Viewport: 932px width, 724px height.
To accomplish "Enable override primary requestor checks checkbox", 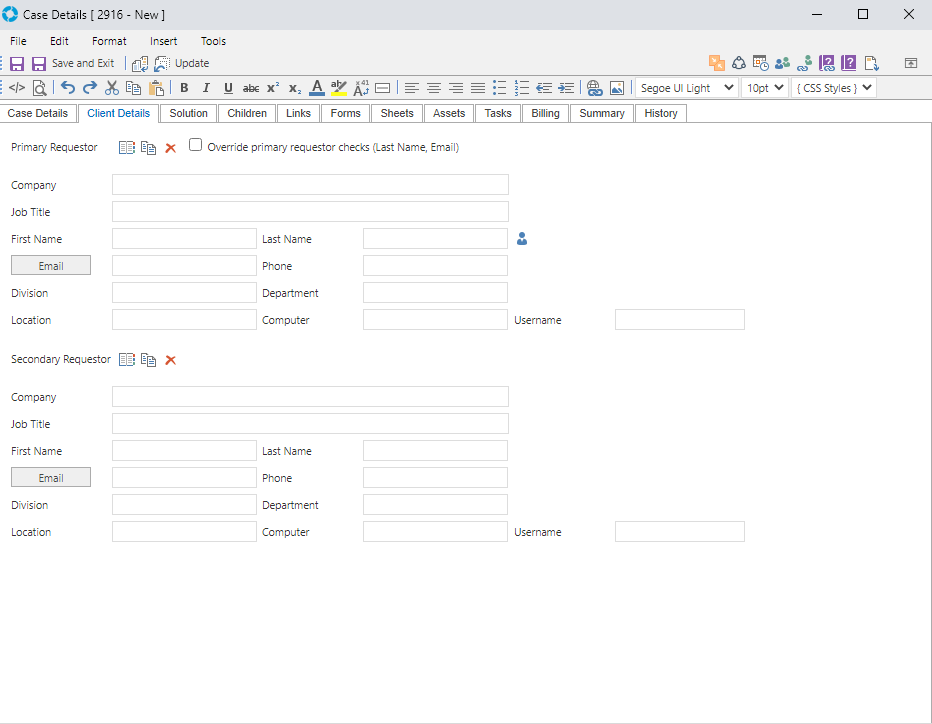I will [196, 145].
